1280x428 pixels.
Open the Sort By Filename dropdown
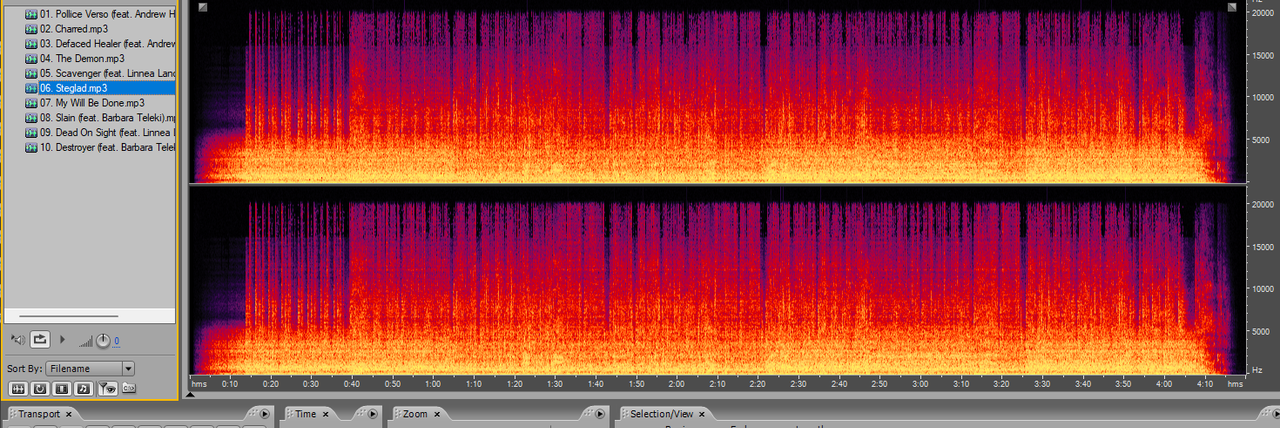(89, 369)
